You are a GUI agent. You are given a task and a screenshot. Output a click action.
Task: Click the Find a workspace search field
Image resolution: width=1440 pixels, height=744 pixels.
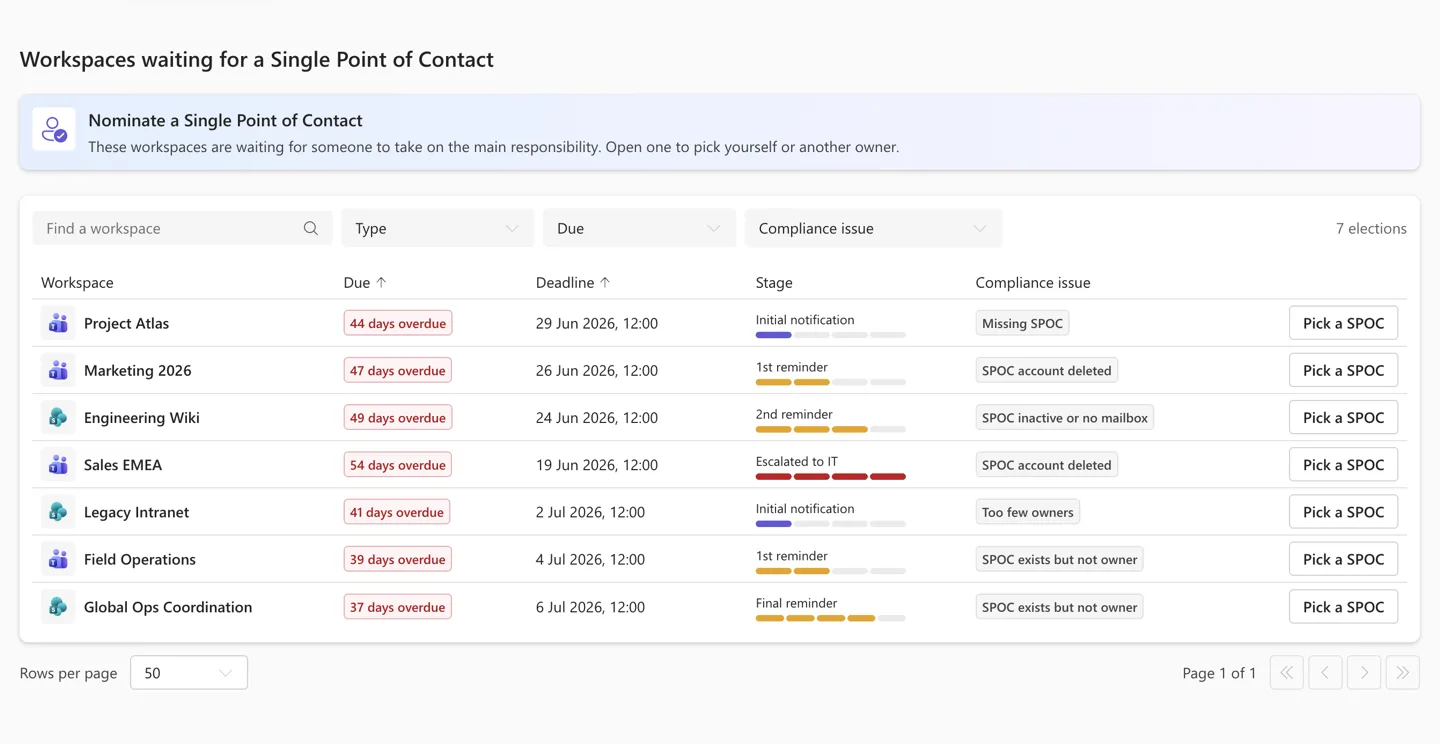click(x=182, y=228)
